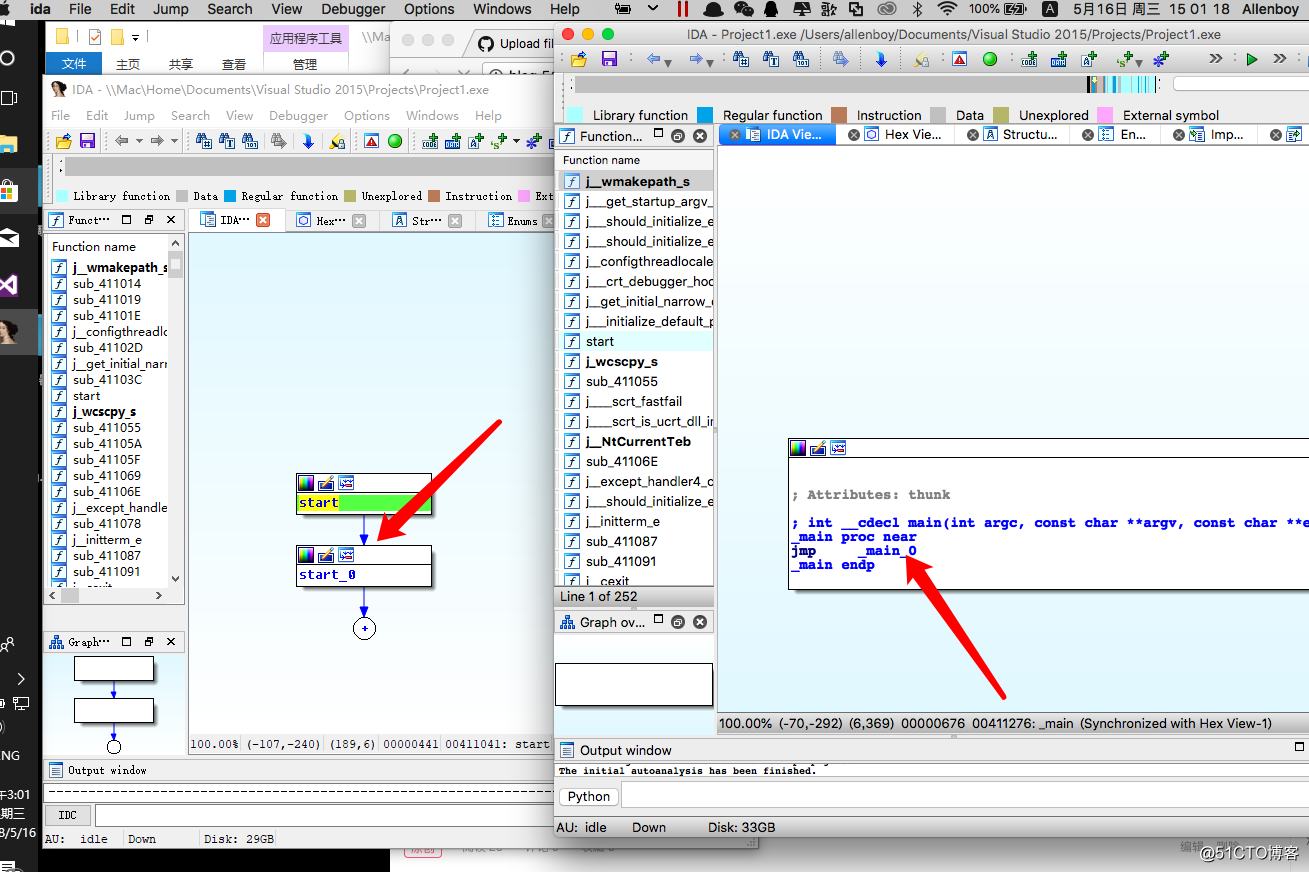Select j__NtCurrentTeb in Mac IDA function list
The image size is (1309, 872).
pyautogui.click(x=638, y=441)
